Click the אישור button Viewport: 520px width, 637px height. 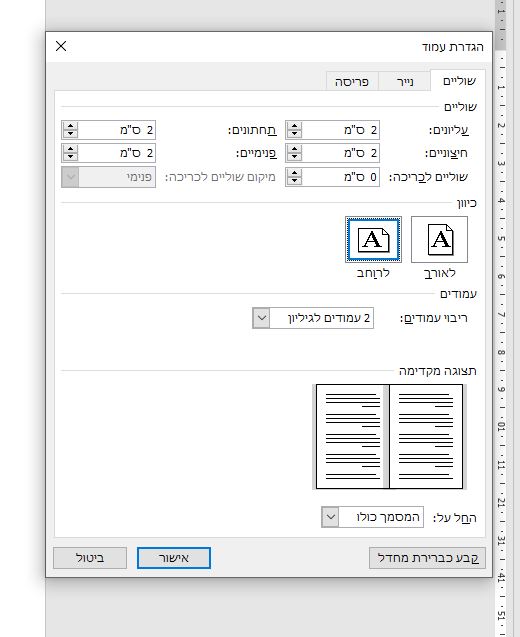click(174, 558)
